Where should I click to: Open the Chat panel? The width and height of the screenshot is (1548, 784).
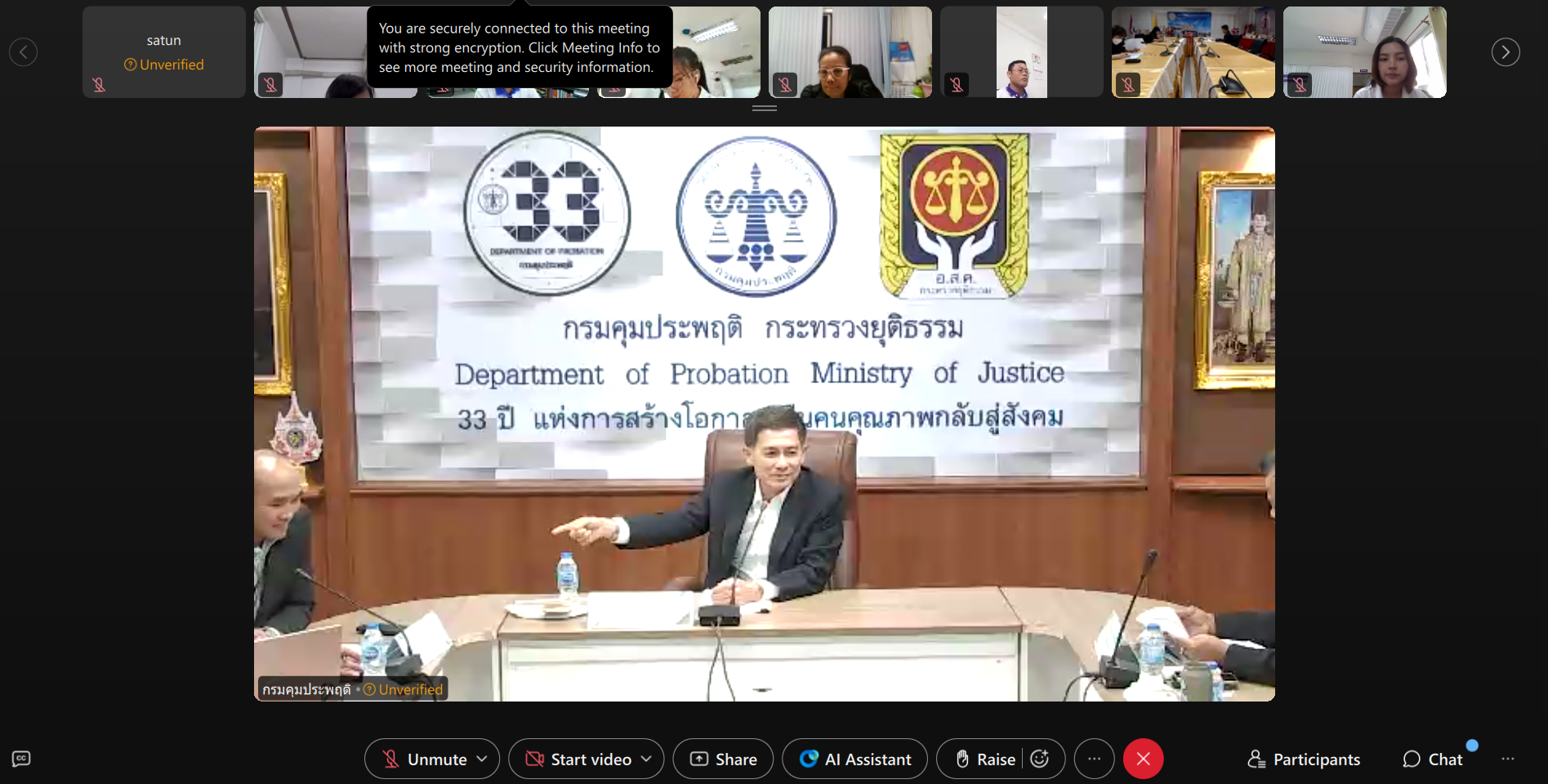1433,759
